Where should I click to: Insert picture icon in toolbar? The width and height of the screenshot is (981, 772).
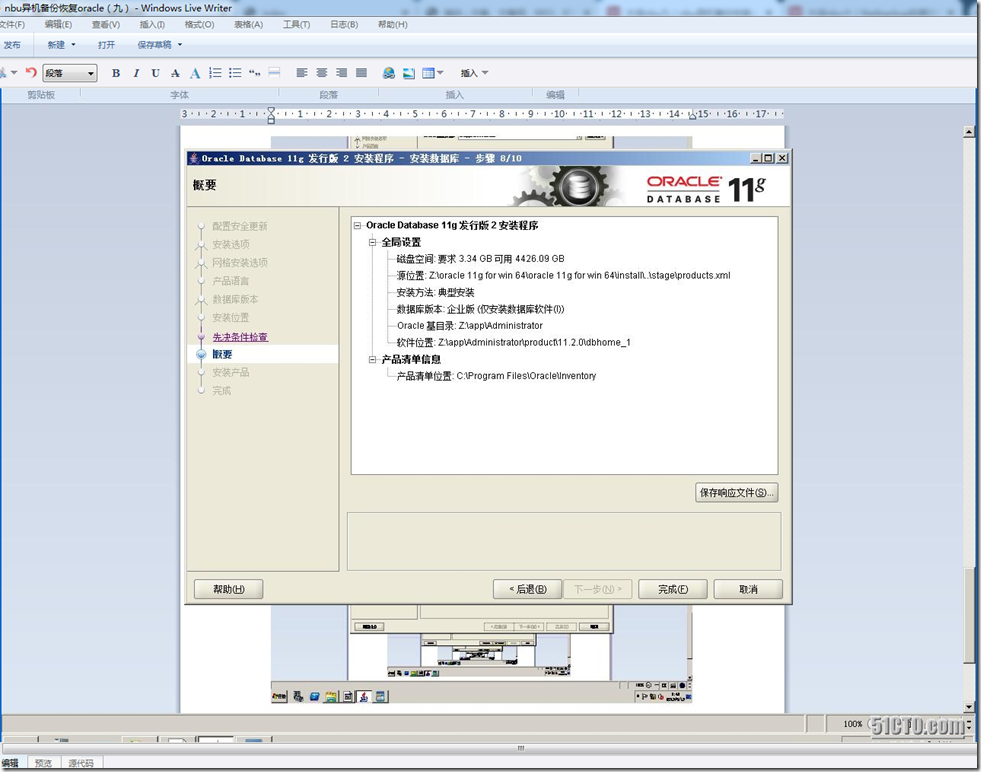point(409,73)
